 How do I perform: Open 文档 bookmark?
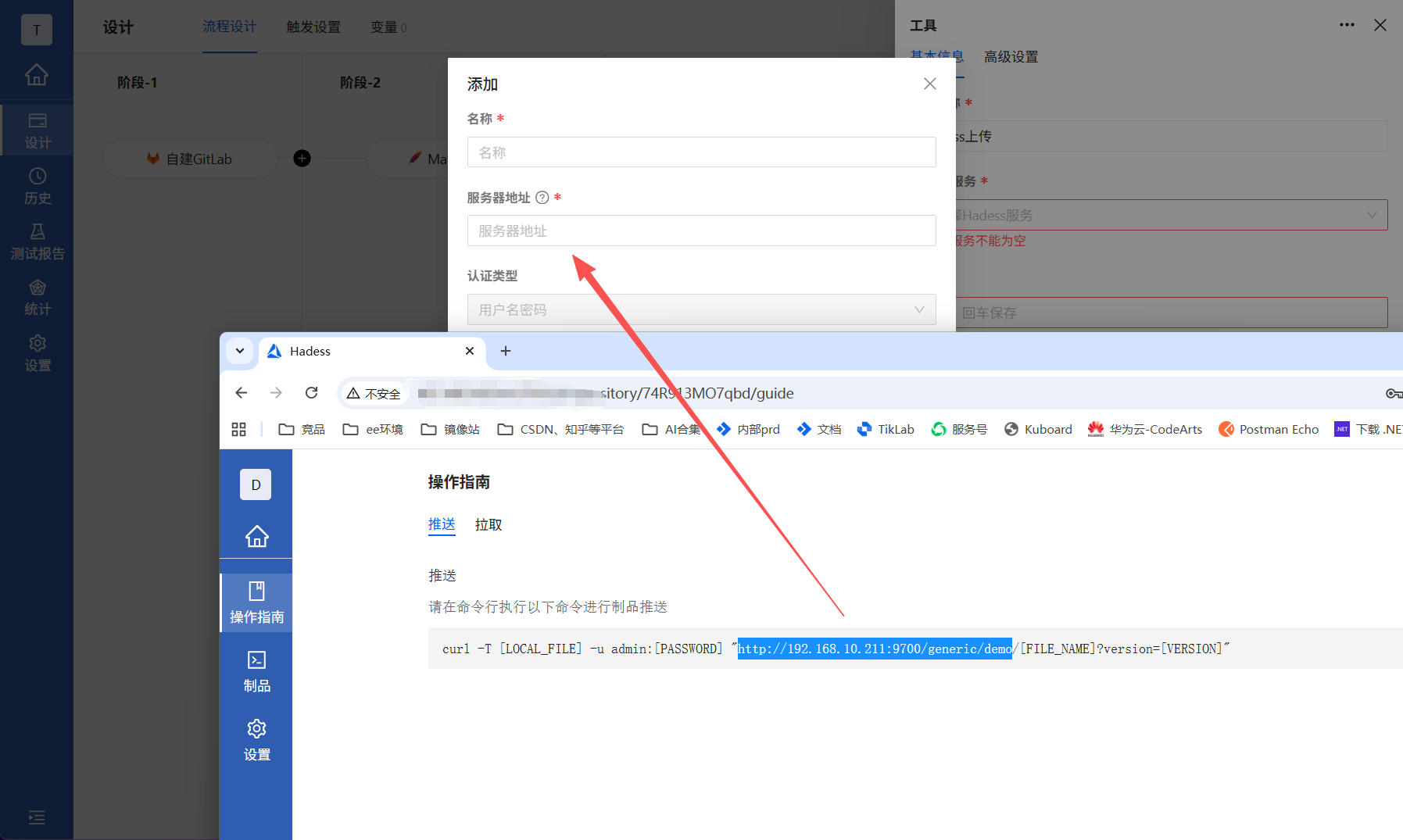(818, 429)
